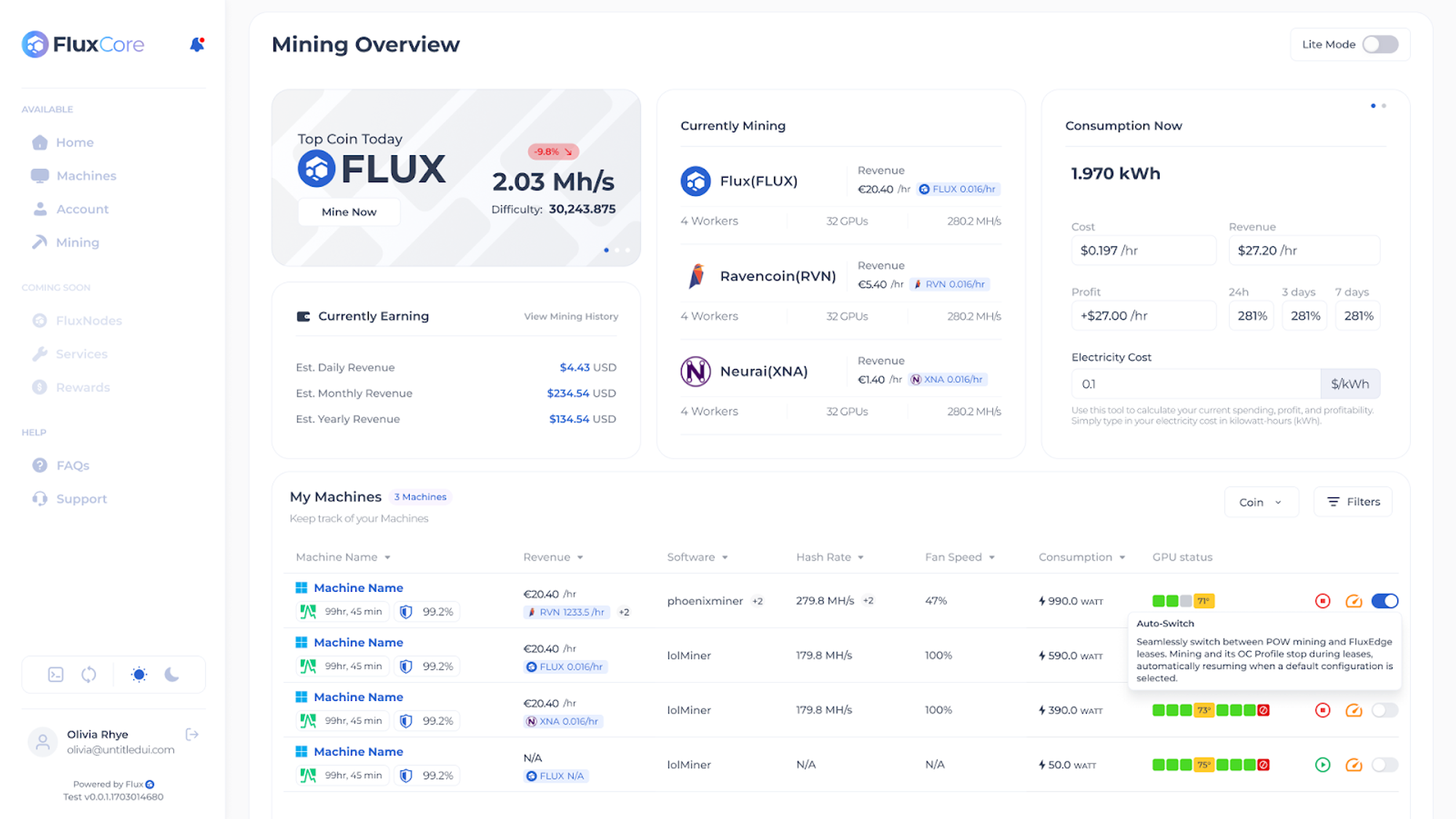Disable auto-switch toggle on first machine

click(1385, 601)
